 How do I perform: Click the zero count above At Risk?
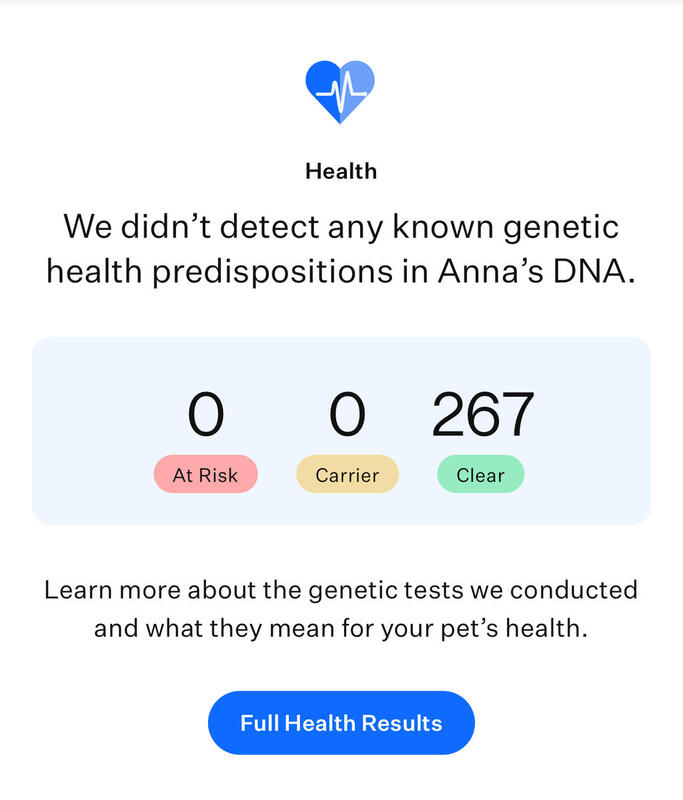[x=206, y=414]
